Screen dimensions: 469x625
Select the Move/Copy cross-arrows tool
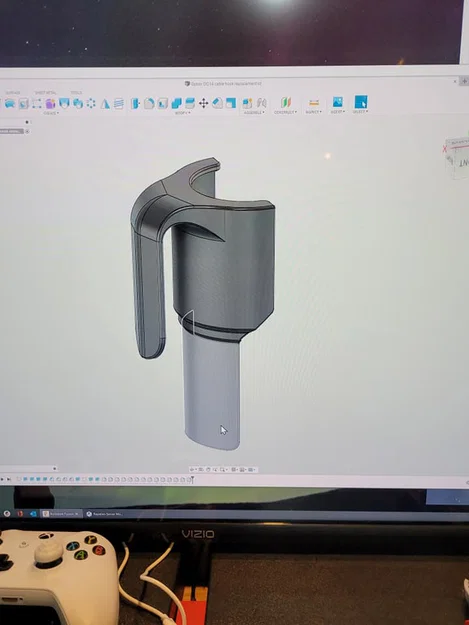[204, 104]
